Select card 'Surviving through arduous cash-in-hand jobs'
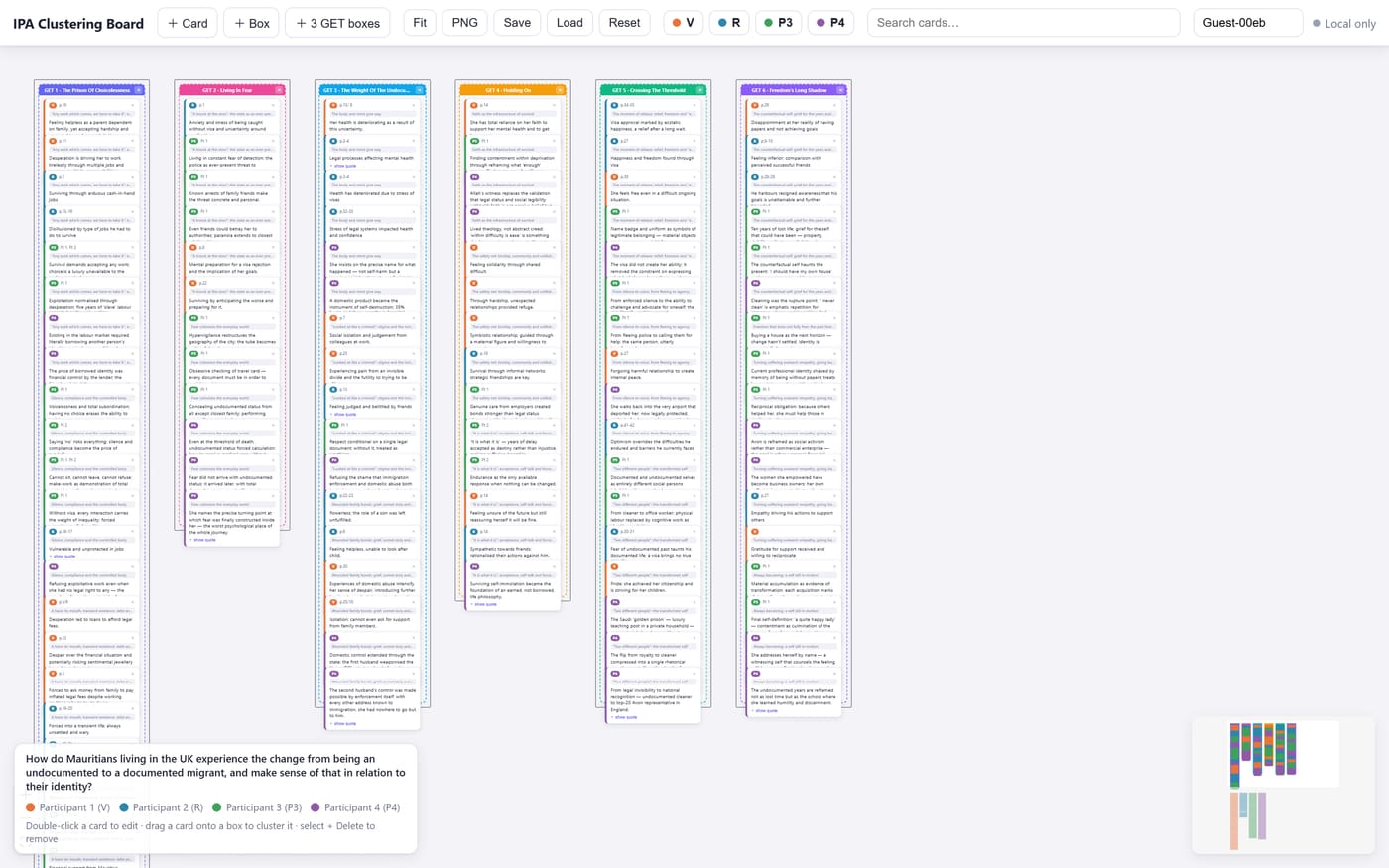Image resolution: width=1389 pixels, height=868 pixels. pos(91,188)
